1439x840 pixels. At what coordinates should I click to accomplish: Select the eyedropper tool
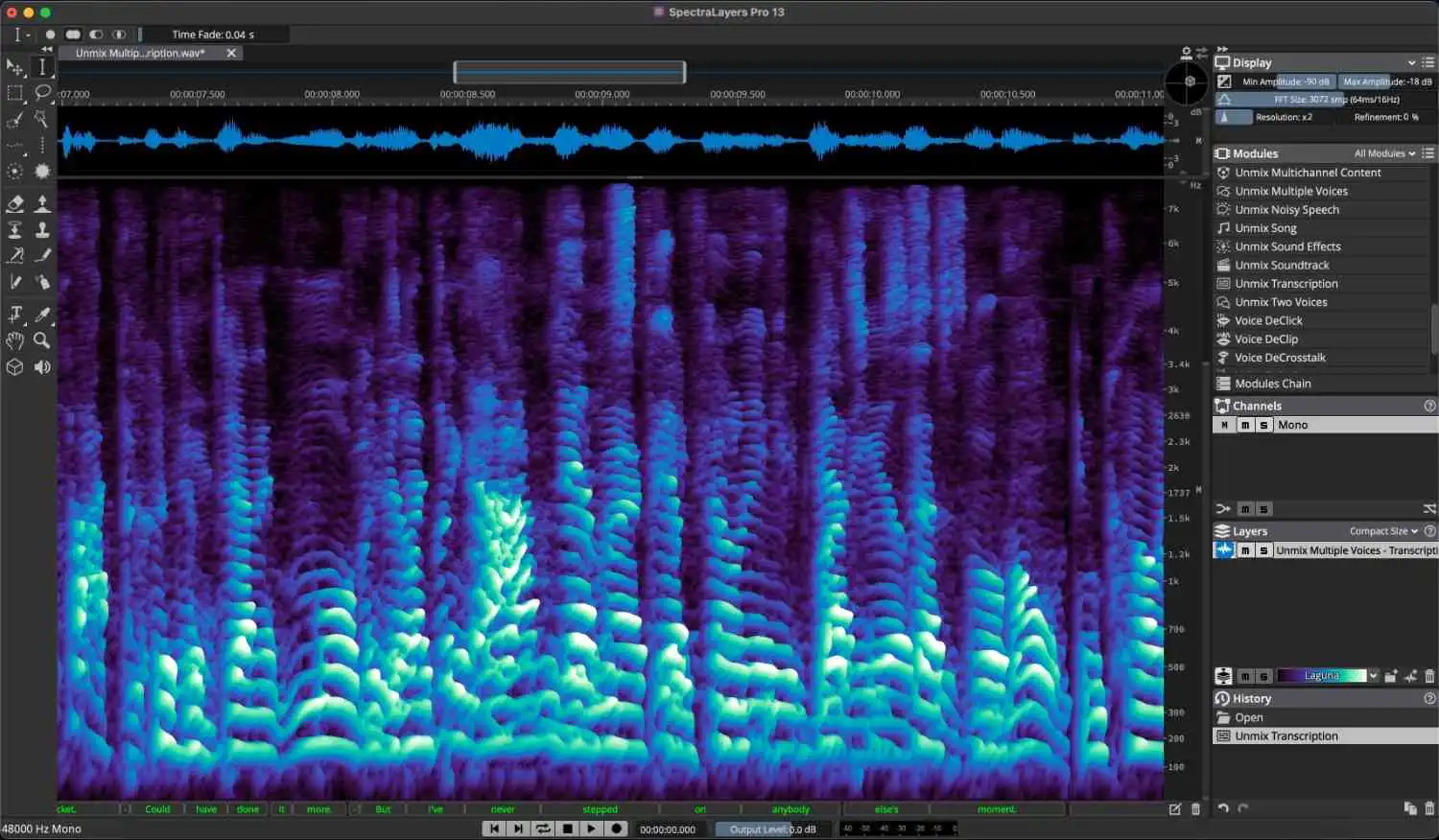(42, 315)
